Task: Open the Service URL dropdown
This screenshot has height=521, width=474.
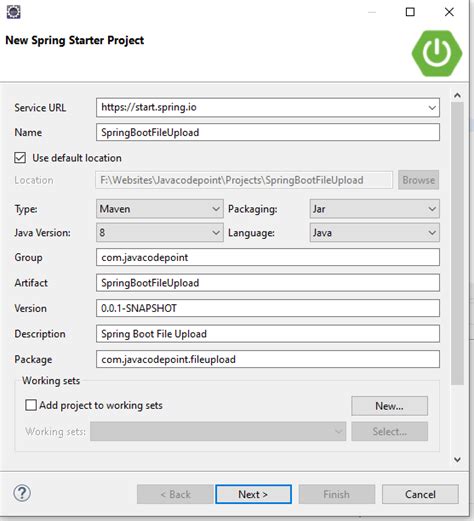Action: 432,108
